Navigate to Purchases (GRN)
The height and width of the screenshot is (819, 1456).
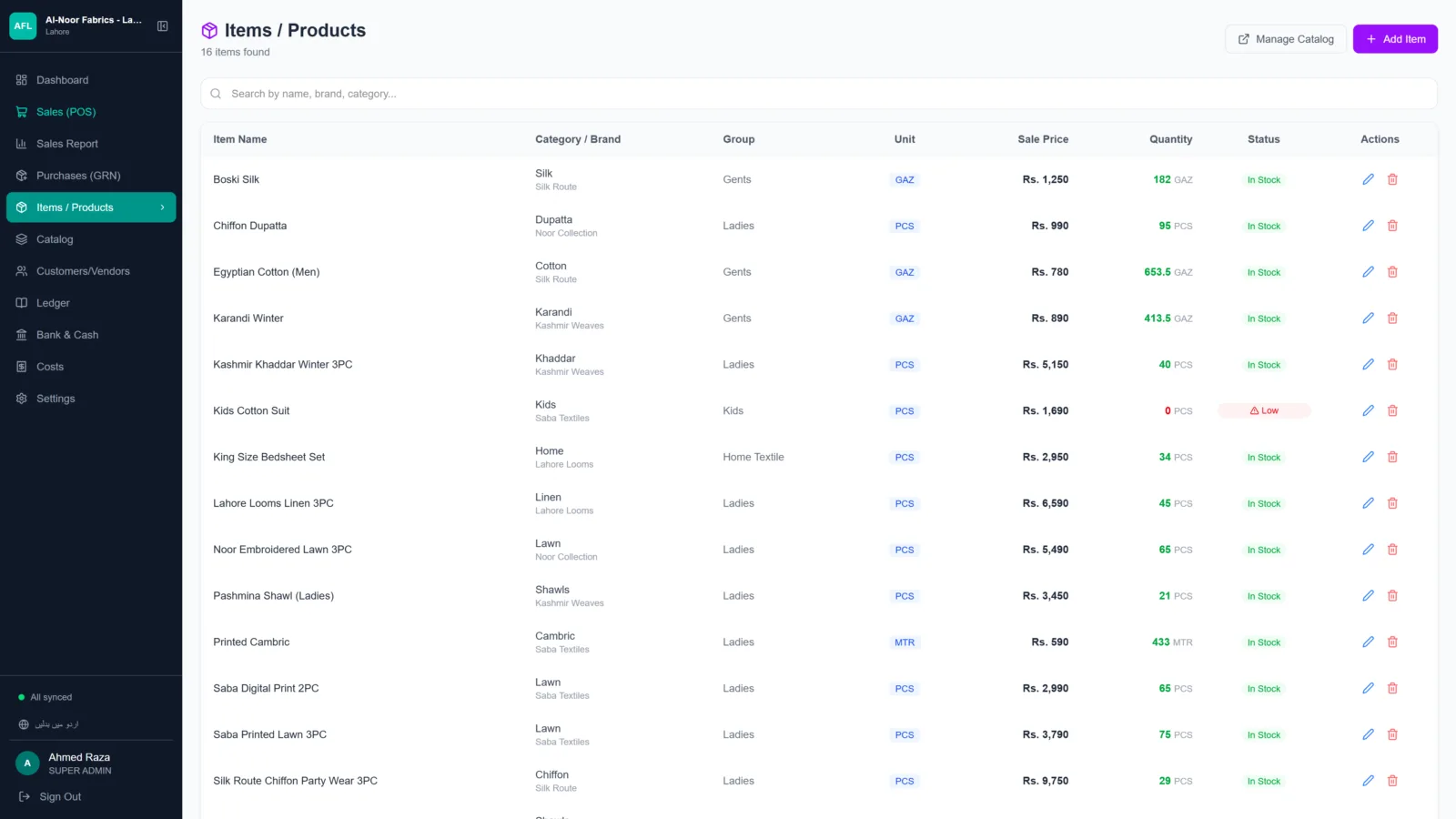click(91, 176)
